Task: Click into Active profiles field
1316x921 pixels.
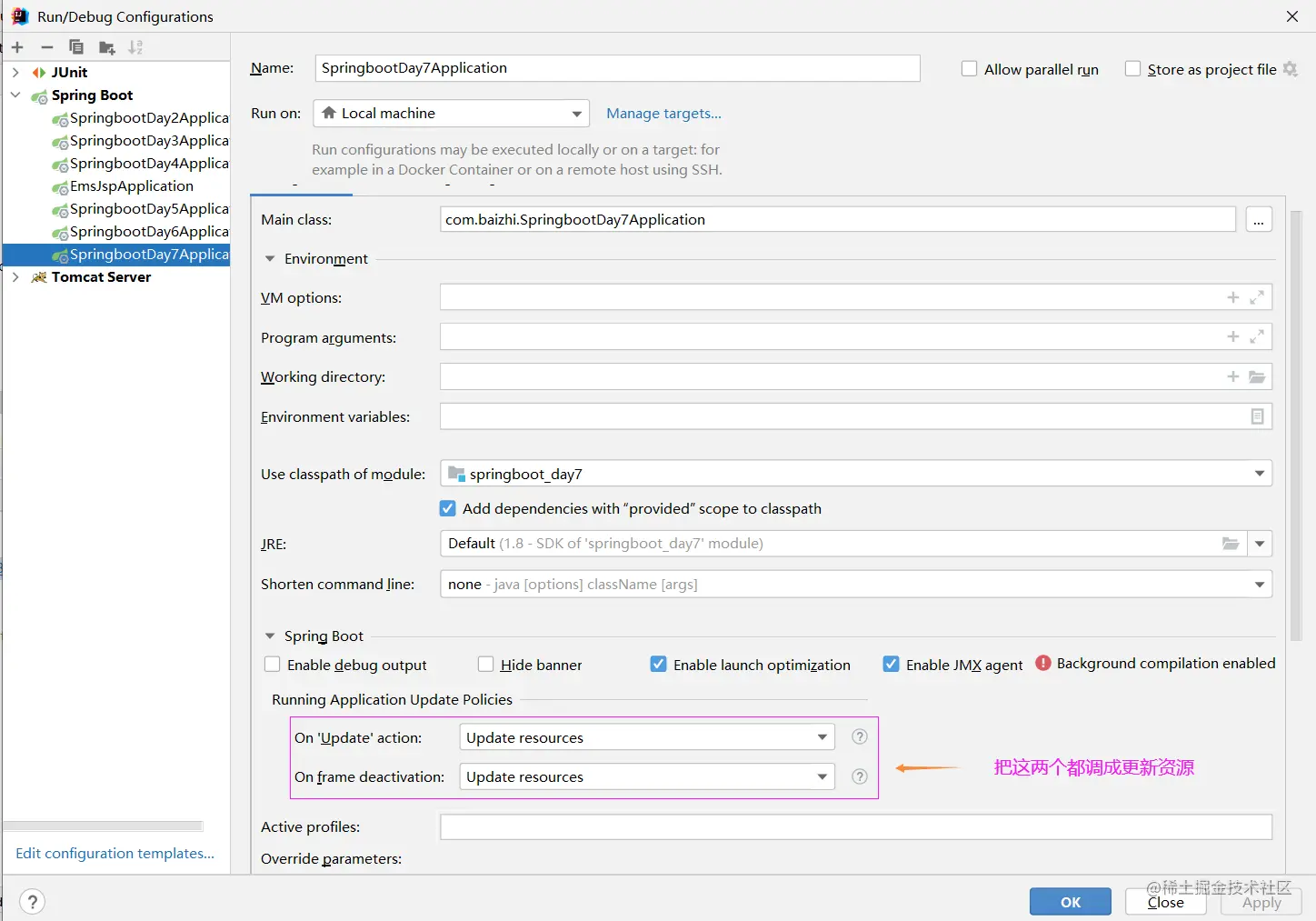Action: point(856,826)
